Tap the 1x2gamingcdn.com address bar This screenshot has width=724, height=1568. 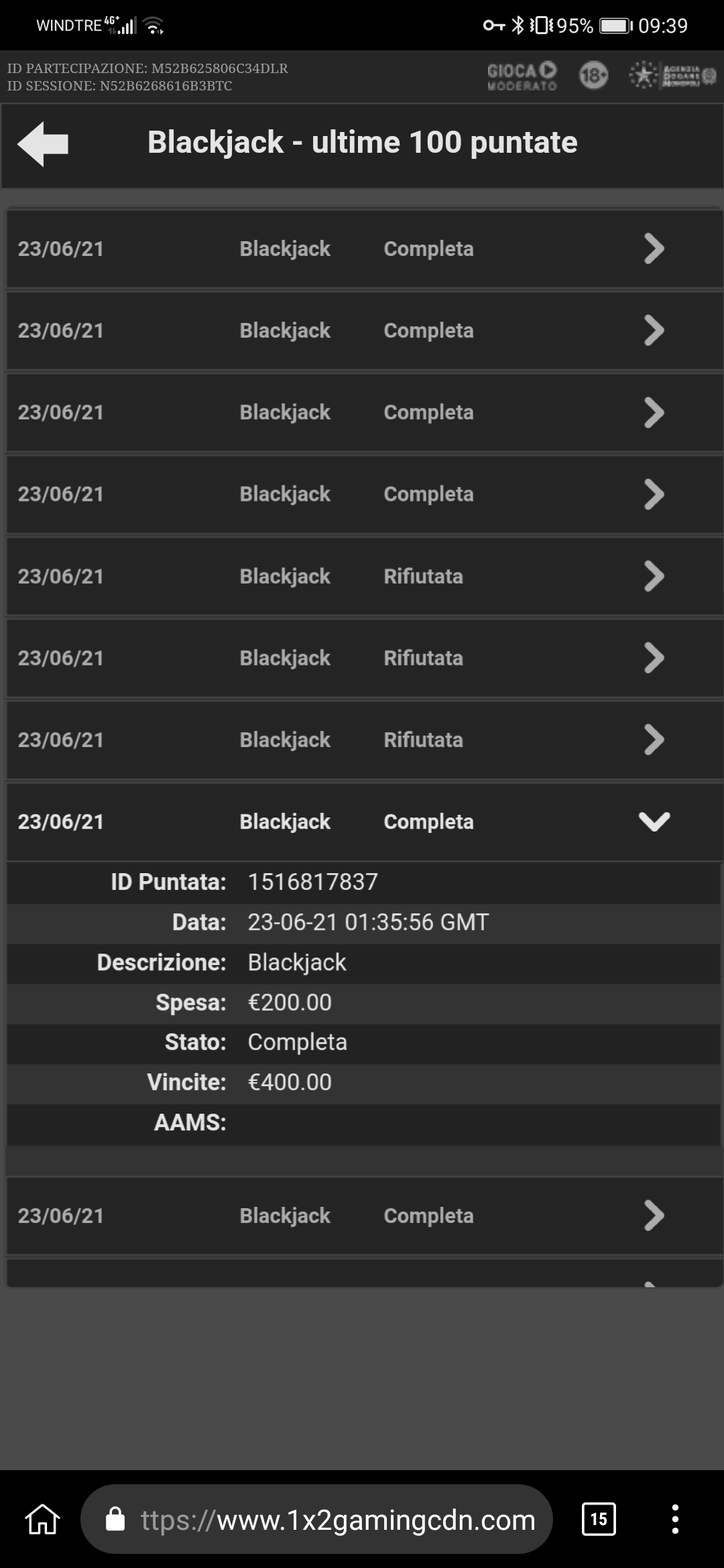point(316,1519)
